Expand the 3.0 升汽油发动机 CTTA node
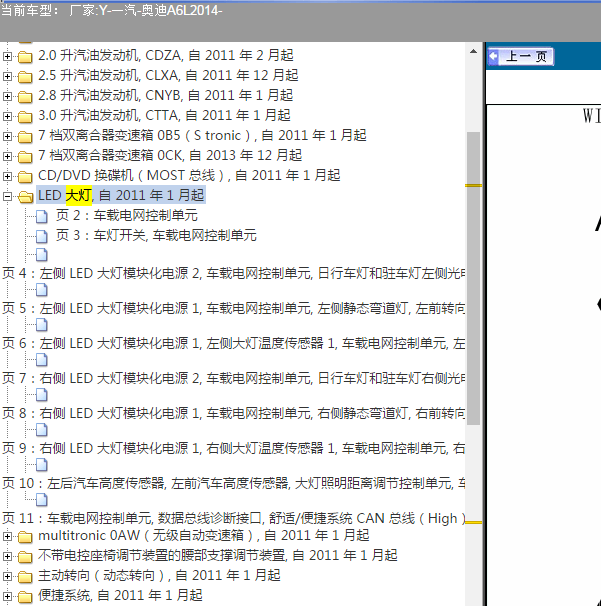 7,116
